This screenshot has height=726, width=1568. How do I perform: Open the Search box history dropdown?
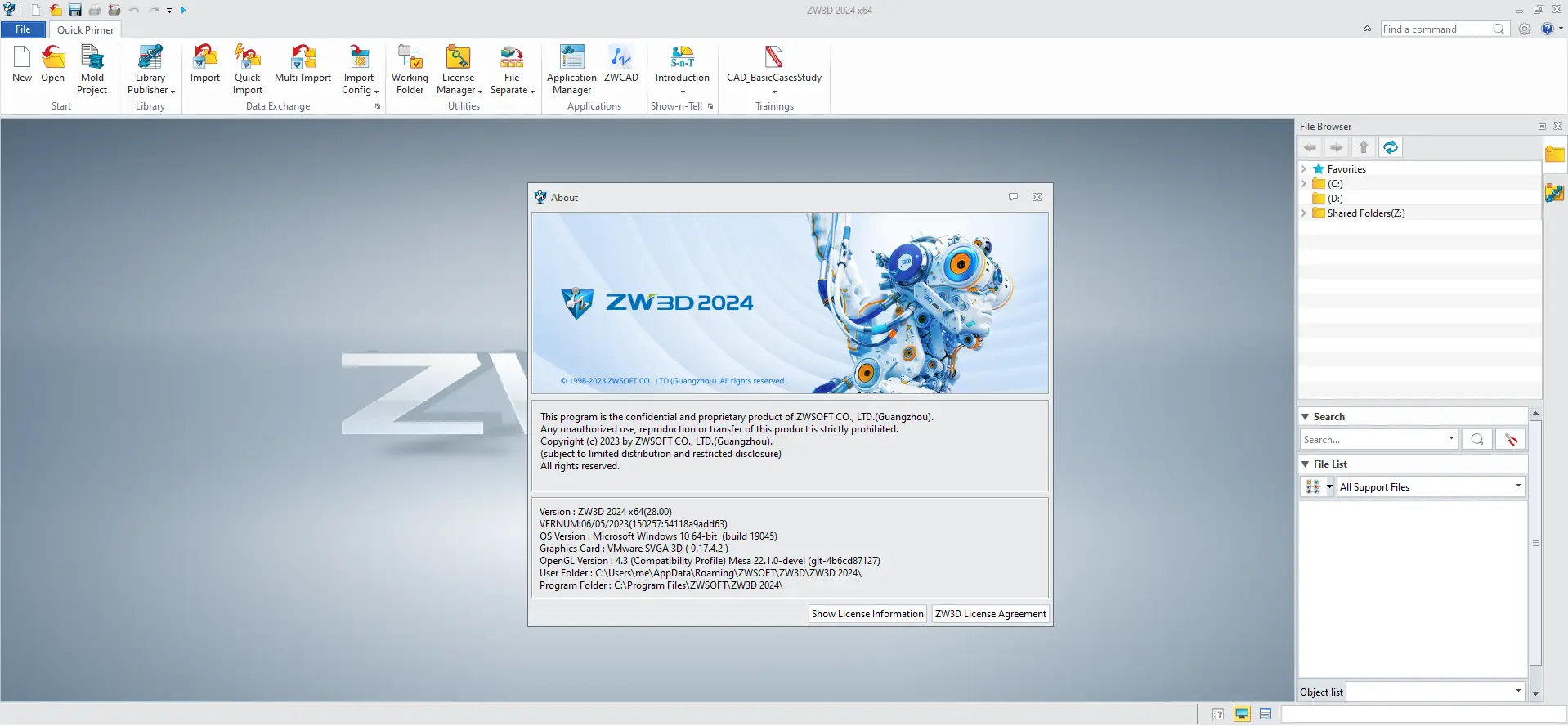point(1451,439)
